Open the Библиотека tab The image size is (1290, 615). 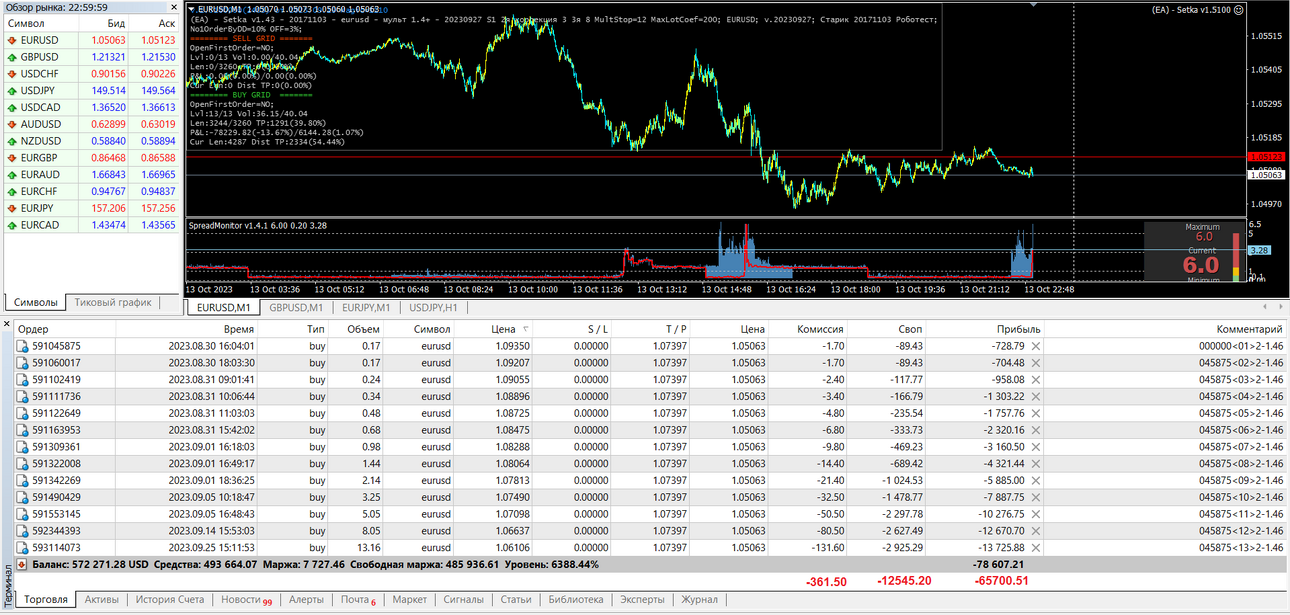click(x=576, y=600)
